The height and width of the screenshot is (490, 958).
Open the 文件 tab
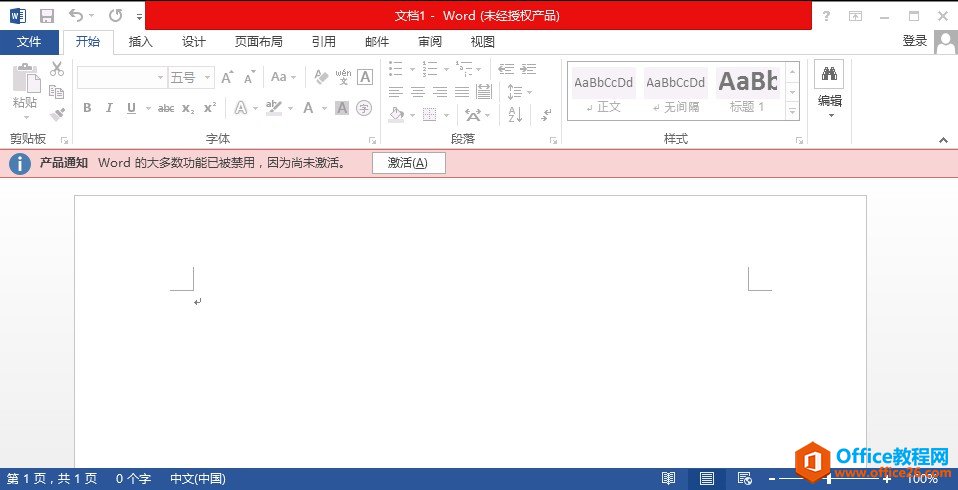[x=29, y=42]
